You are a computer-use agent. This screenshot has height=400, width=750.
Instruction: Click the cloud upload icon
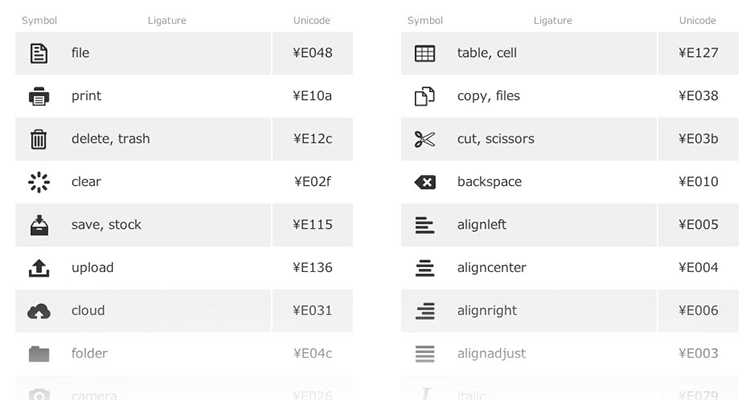coord(39,311)
